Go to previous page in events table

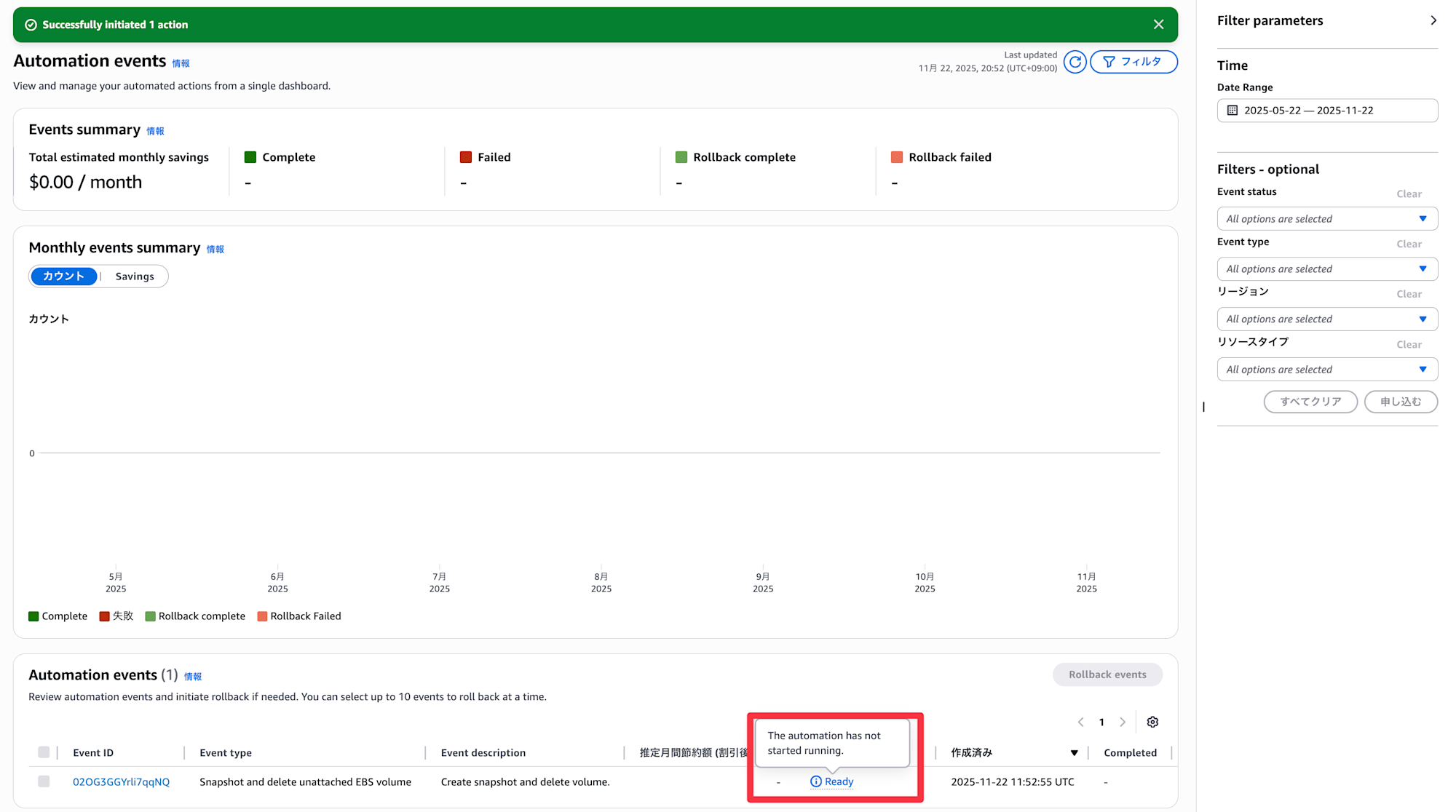[x=1081, y=722]
